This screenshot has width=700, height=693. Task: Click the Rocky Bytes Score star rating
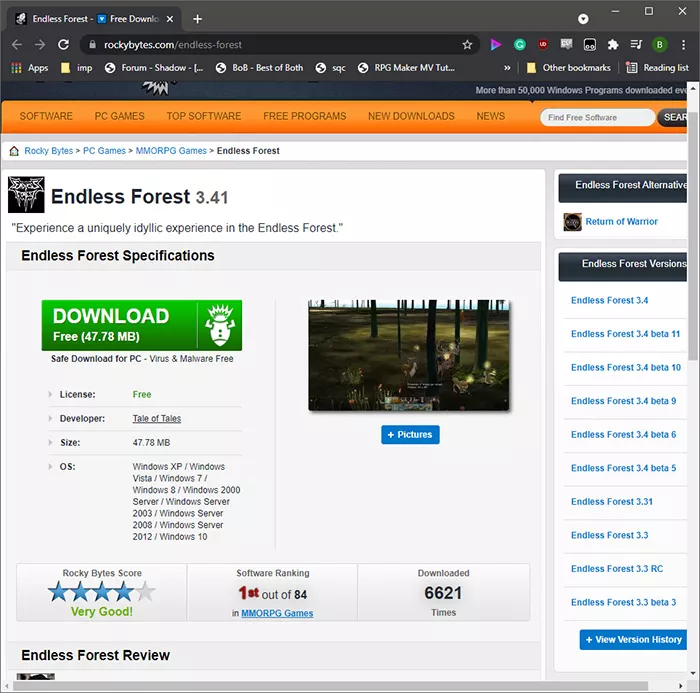coord(102,592)
